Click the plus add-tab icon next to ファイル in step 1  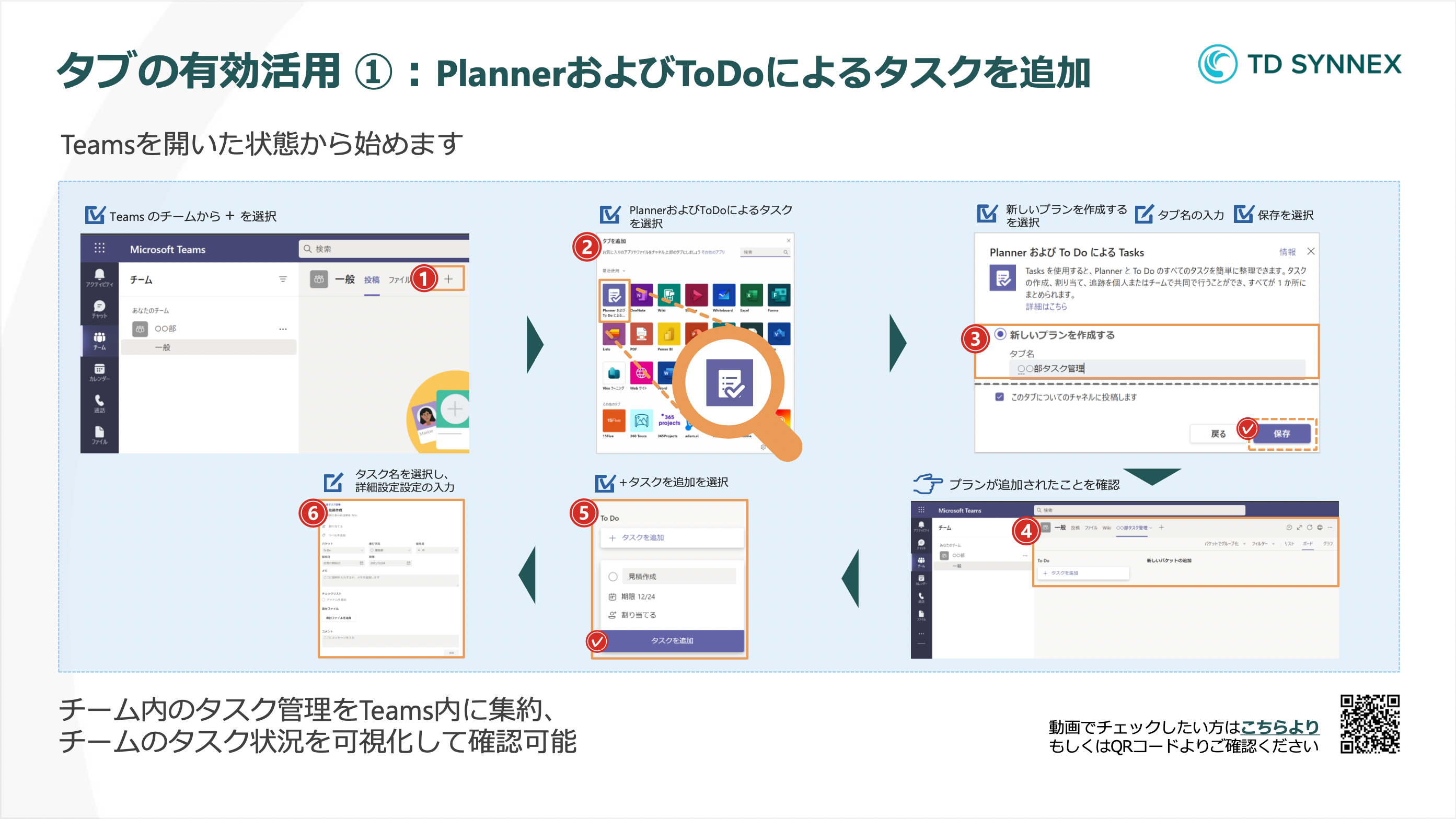(x=448, y=279)
